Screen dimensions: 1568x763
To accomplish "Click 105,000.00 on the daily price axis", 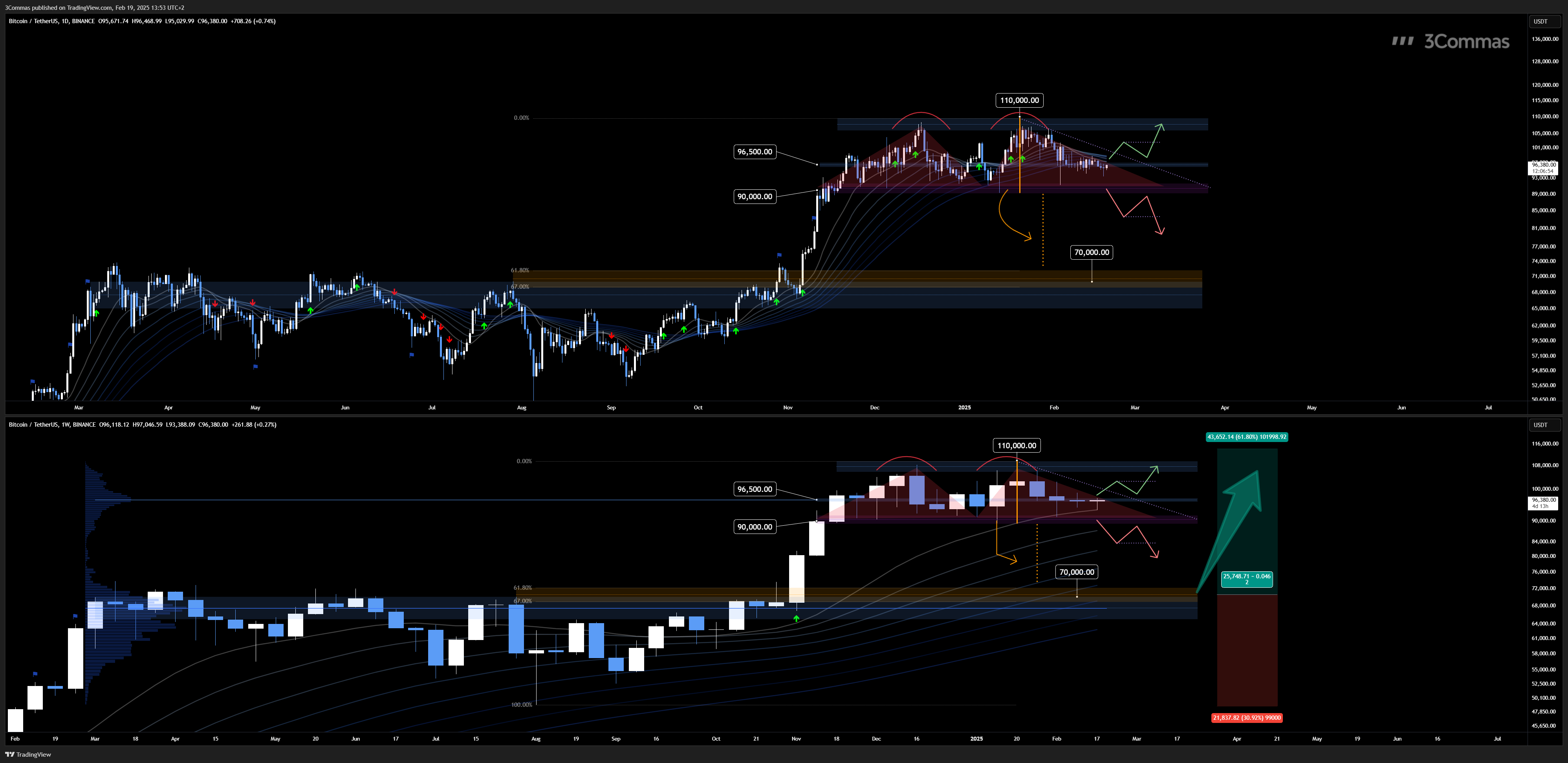I will [x=1545, y=133].
